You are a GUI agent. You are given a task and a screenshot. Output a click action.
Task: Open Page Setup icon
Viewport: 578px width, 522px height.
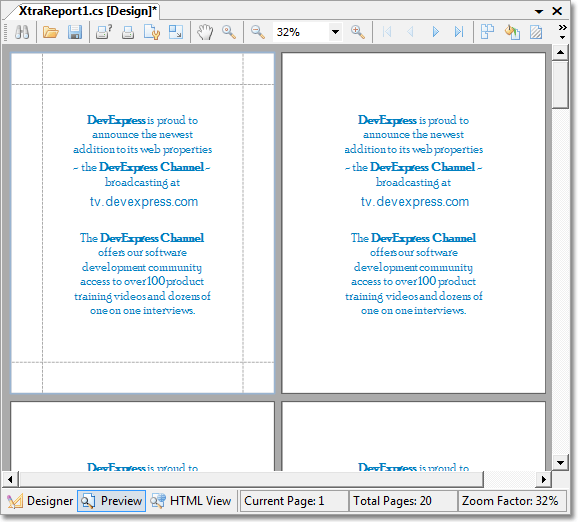point(152,32)
